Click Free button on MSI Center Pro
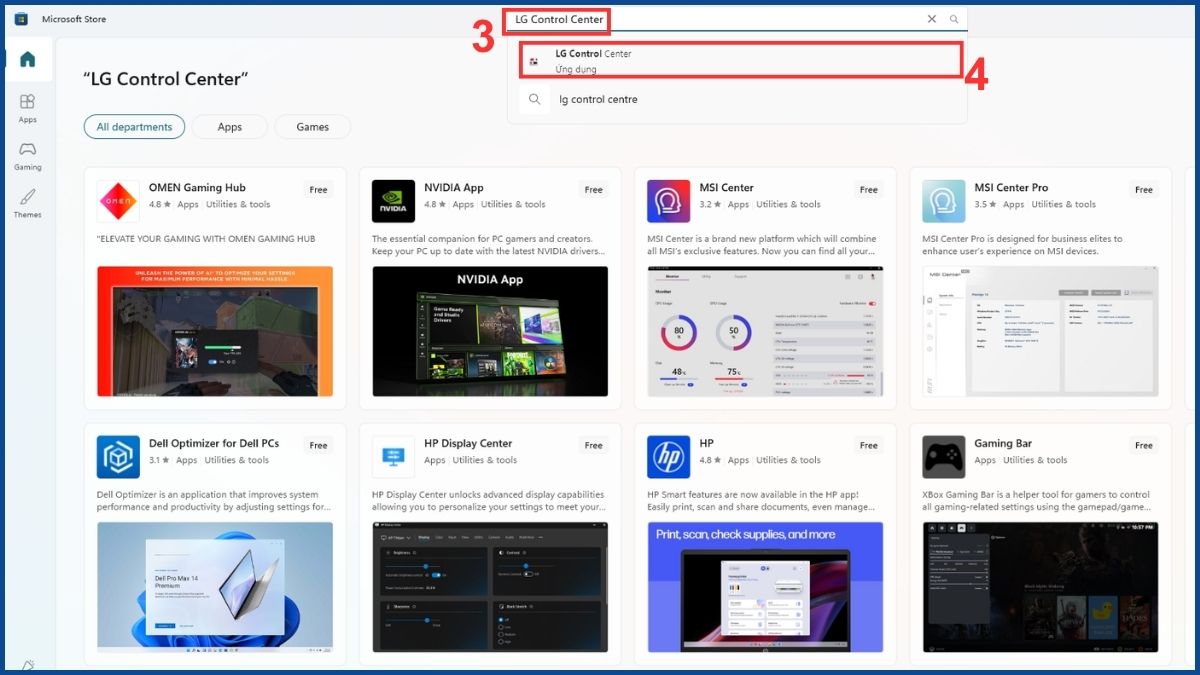The width and height of the screenshot is (1200, 675). point(1143,189)
